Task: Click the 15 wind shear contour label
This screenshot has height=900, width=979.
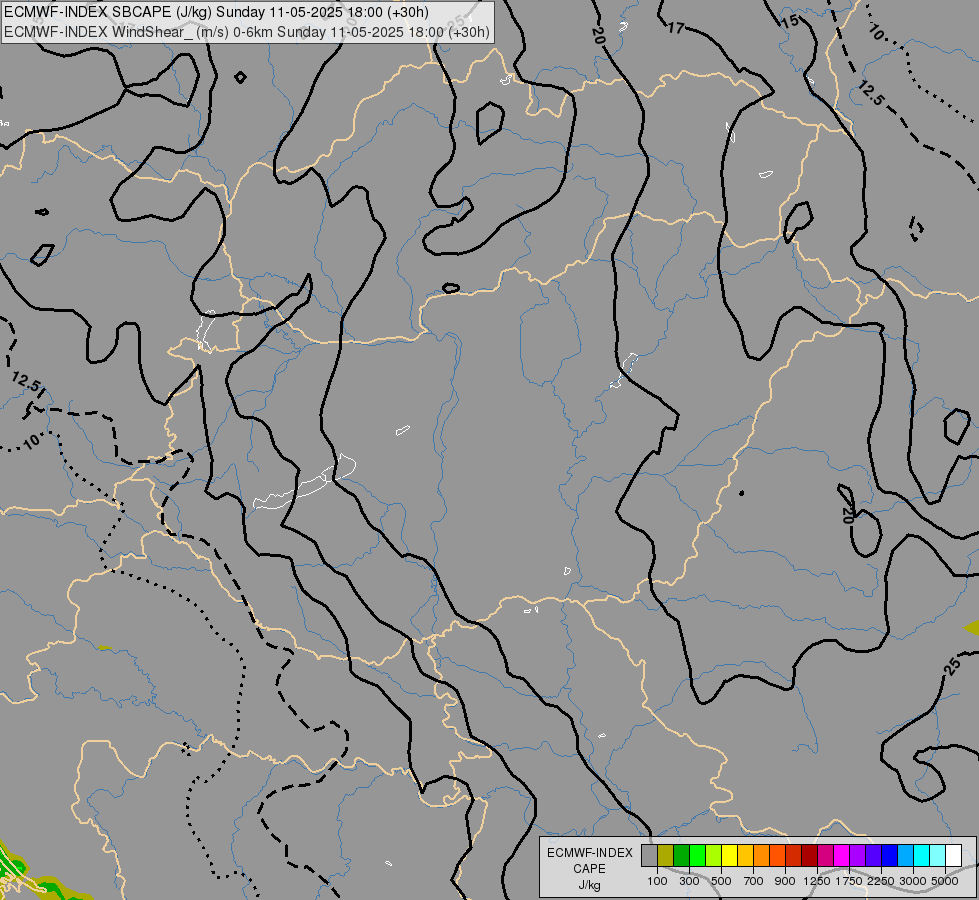Action: (x=790, y=21)
